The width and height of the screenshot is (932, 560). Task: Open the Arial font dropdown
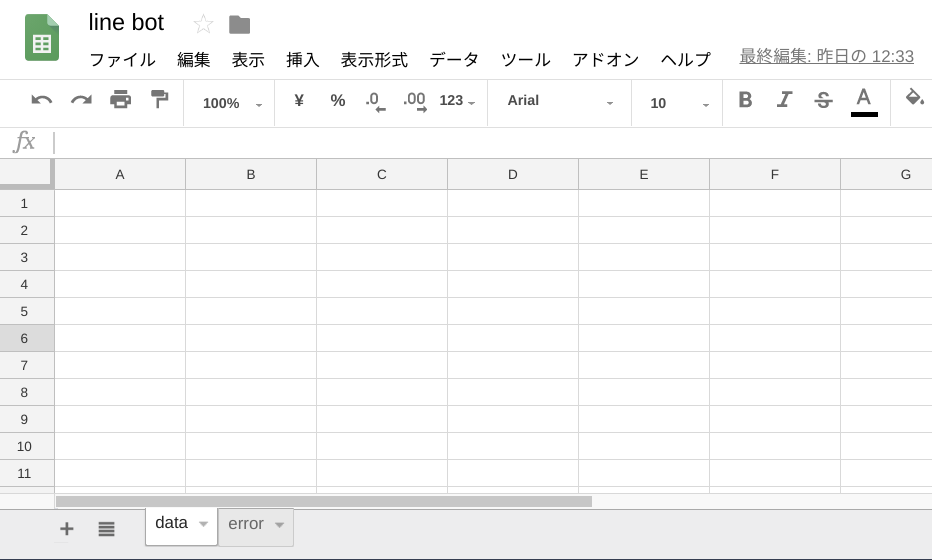559,102
